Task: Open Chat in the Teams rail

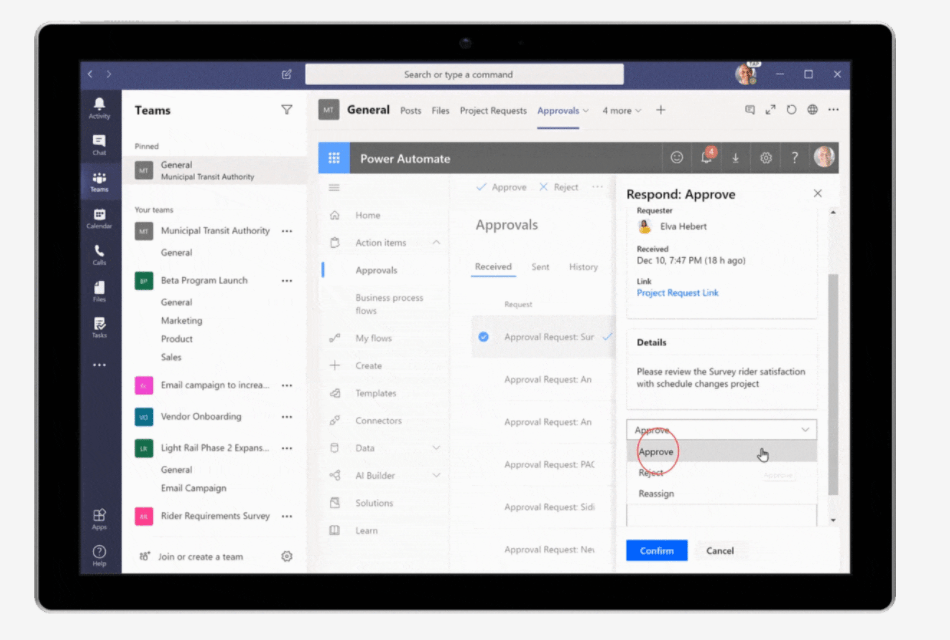Action: pos(99,145)
